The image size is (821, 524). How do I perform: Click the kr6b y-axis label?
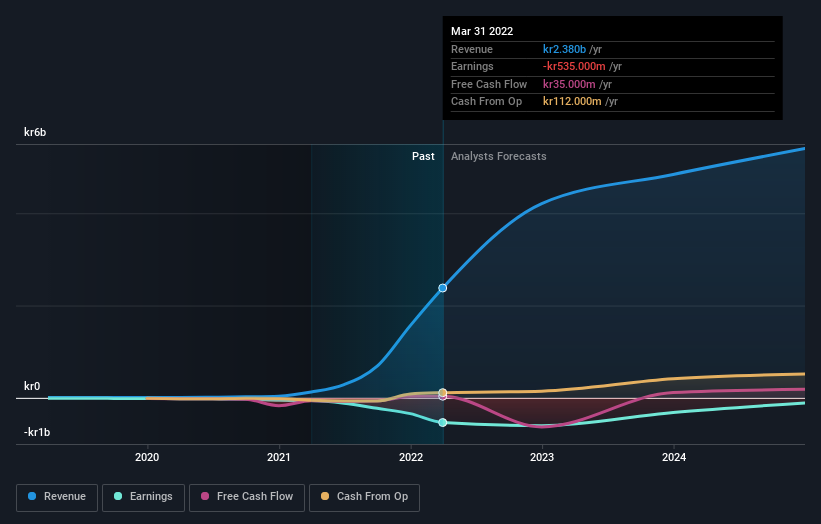(x=35, y=132)
